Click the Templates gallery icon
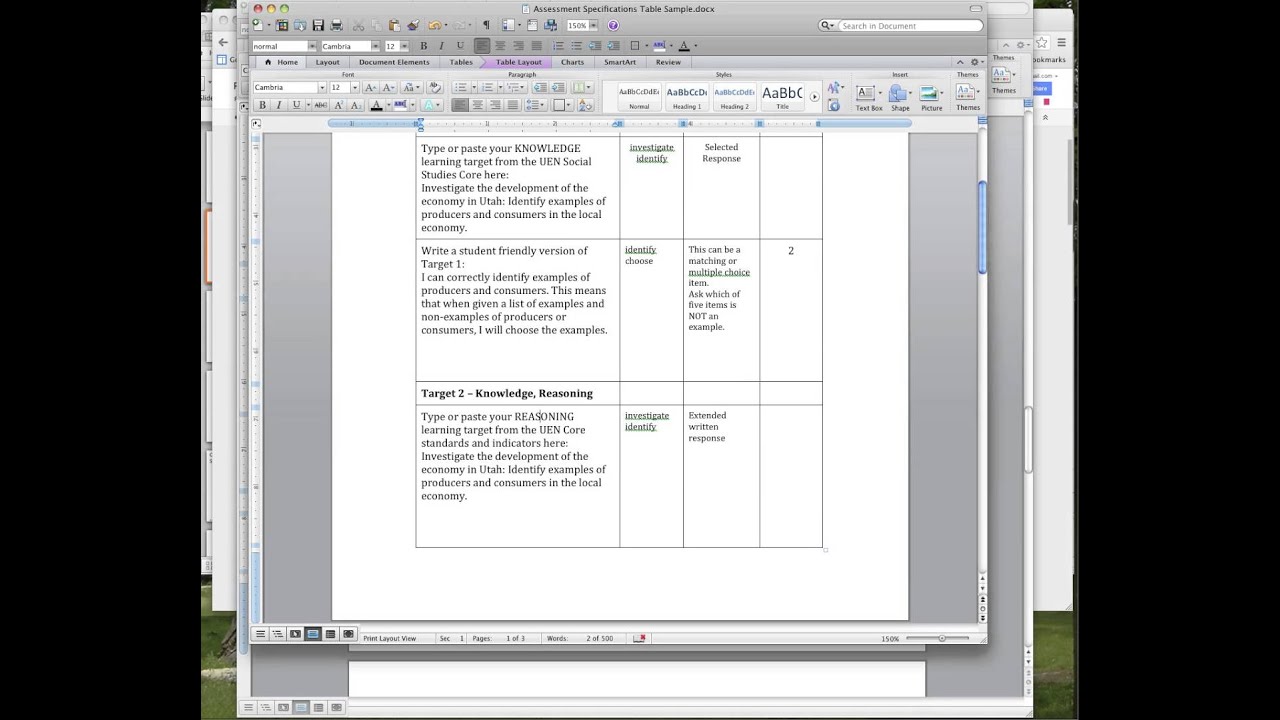This screenshot has height=720, width=1280. coord(282,25)
